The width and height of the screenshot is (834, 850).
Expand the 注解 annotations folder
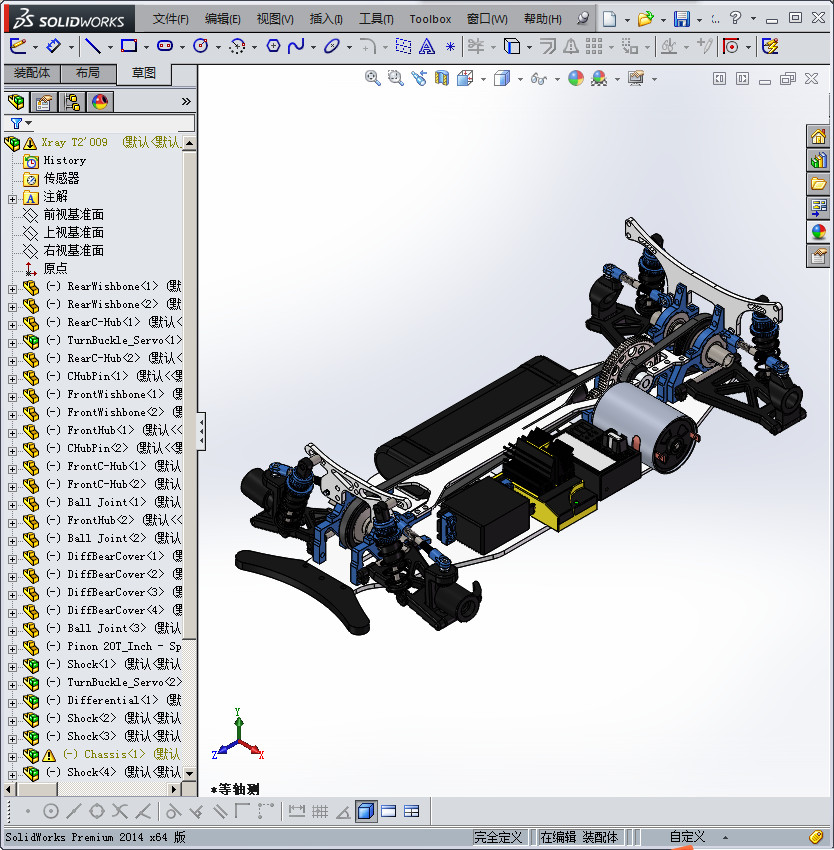(12, 199)
